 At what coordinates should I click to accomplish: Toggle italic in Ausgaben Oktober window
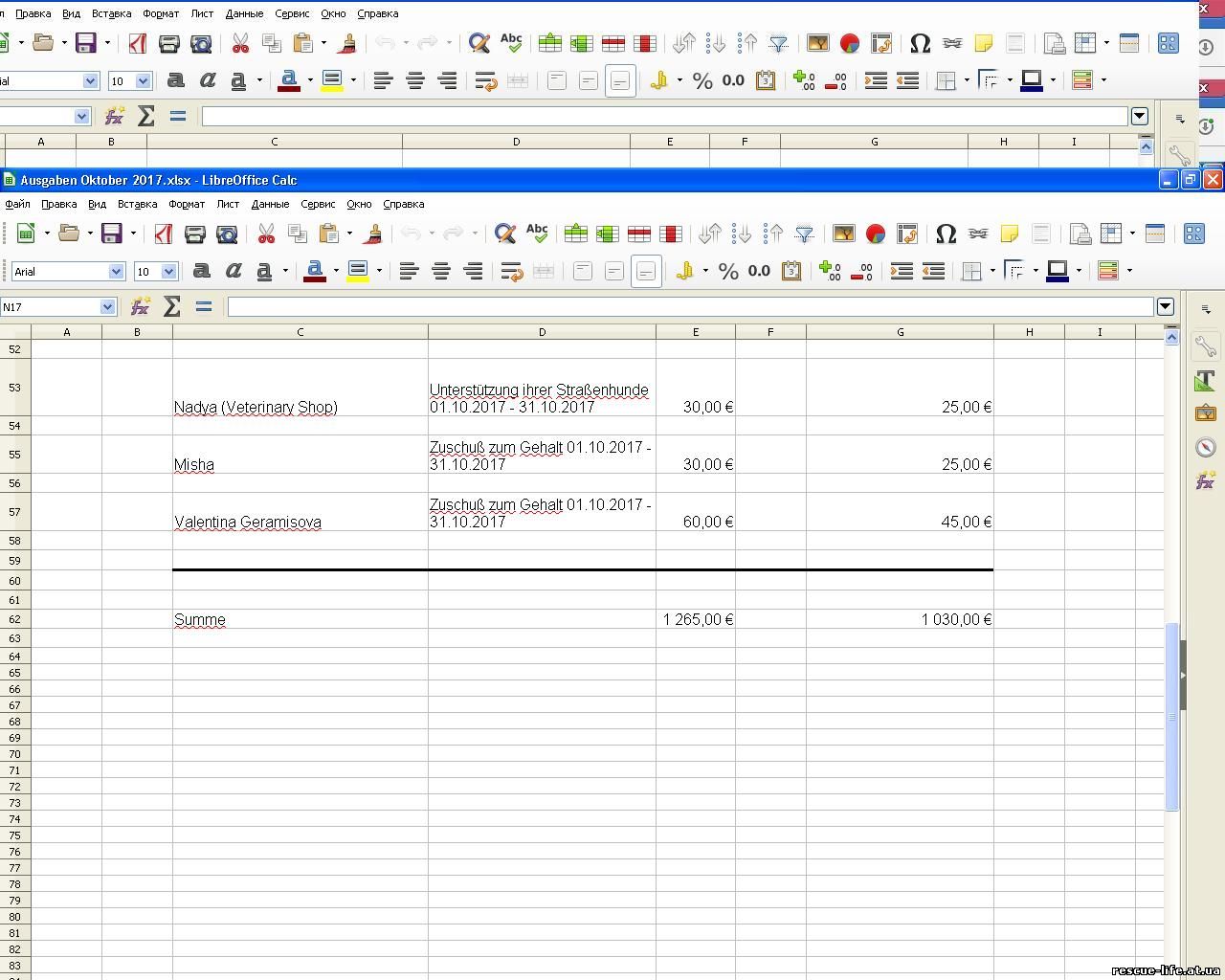pyautogui.click(x=234, y=272)
